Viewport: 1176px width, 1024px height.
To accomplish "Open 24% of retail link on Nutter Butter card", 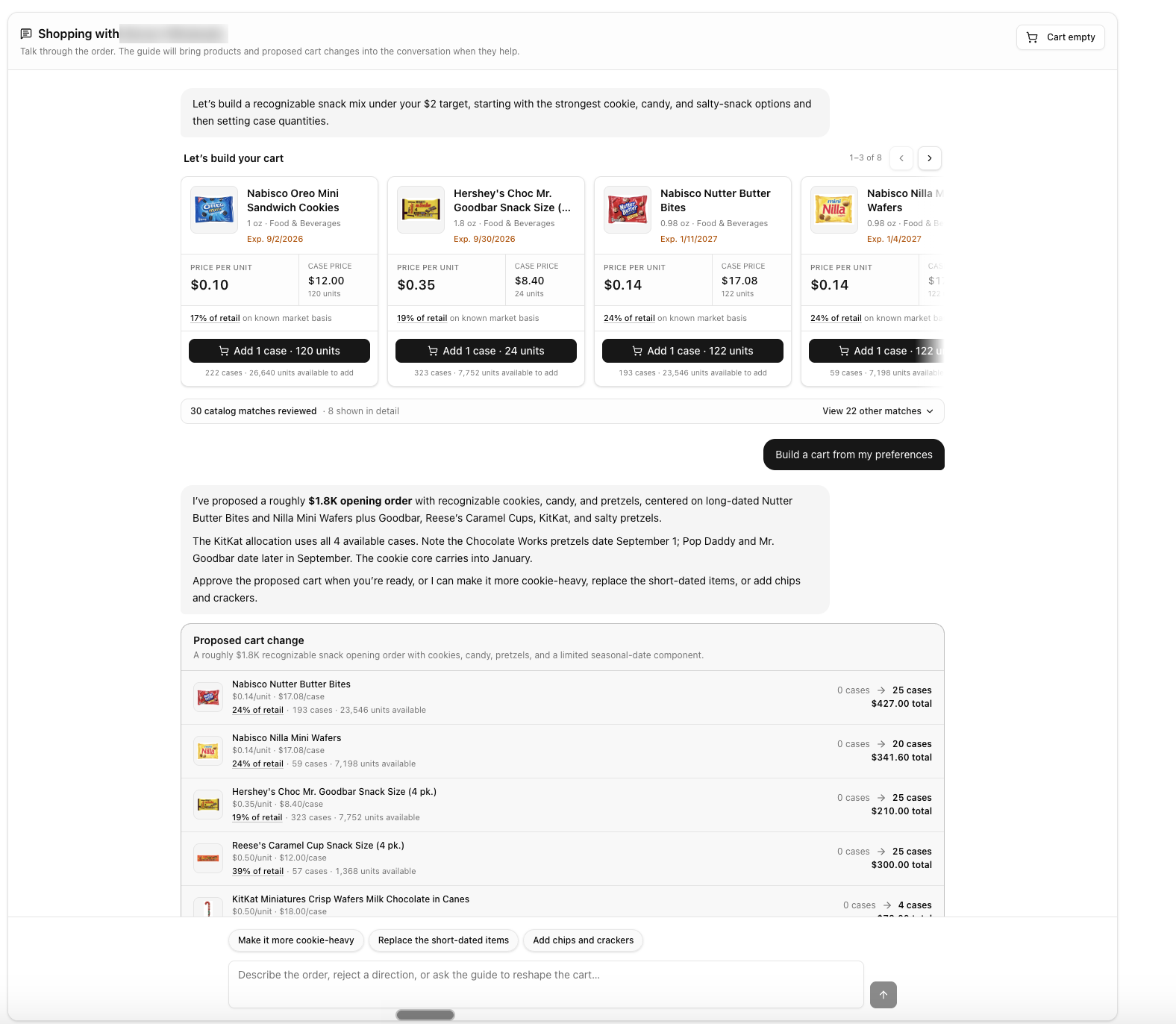I will [629, 318].
